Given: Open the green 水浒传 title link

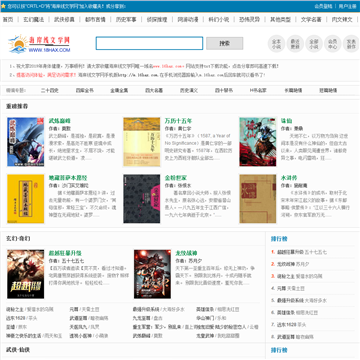Looking at the screenshot, I should click(x=289, y=178).
